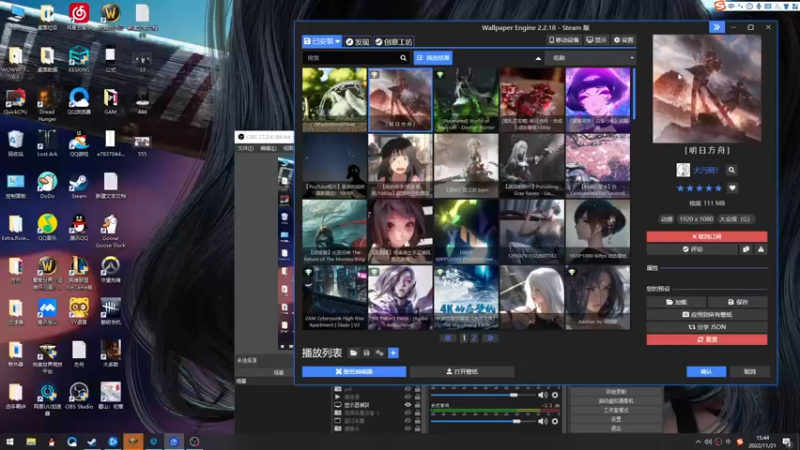Click the magnifier icon in search box
This screenshot has width=800, height=450.
pos(403,58)
